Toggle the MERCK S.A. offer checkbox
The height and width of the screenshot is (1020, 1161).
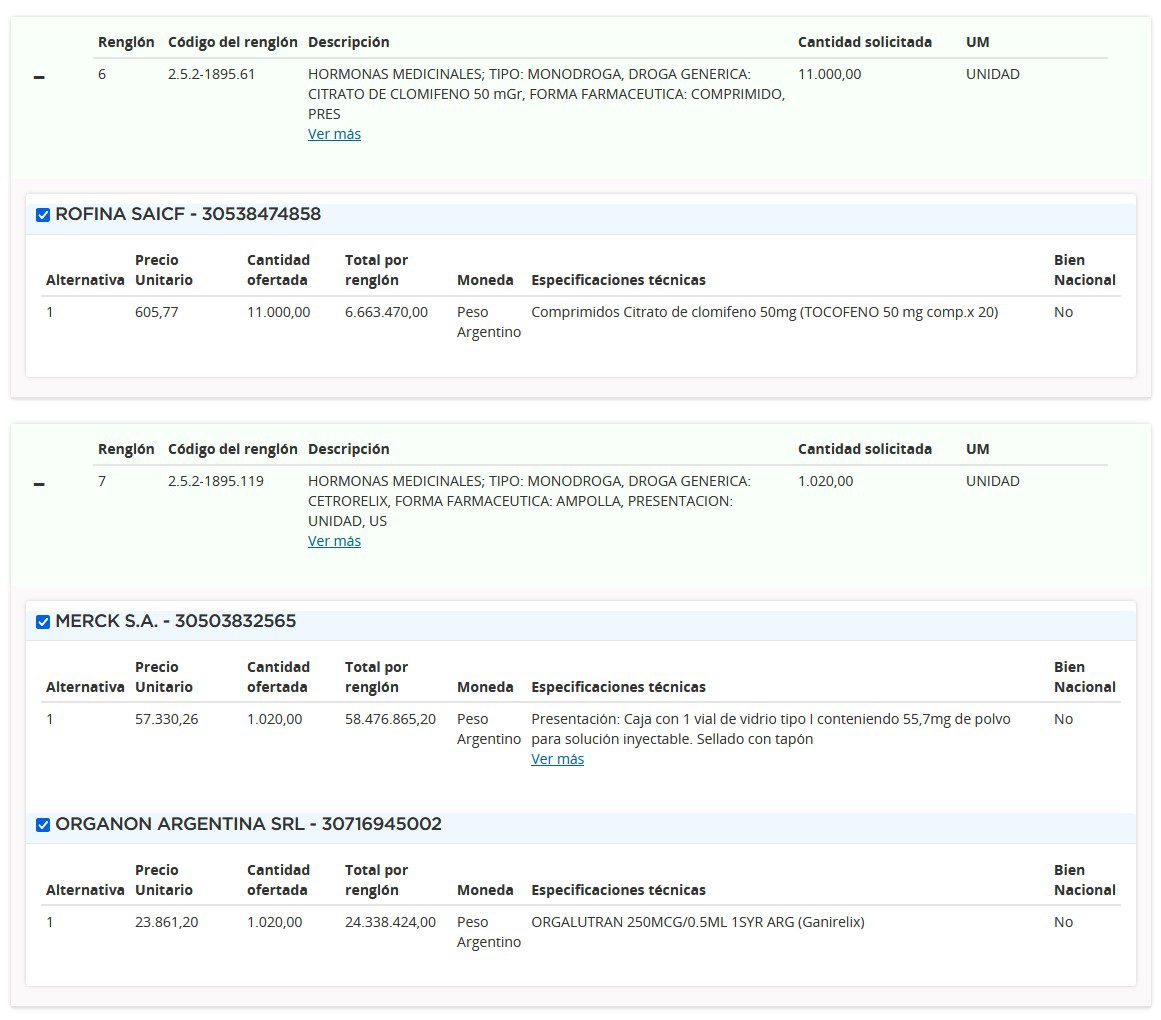[43, 622]
